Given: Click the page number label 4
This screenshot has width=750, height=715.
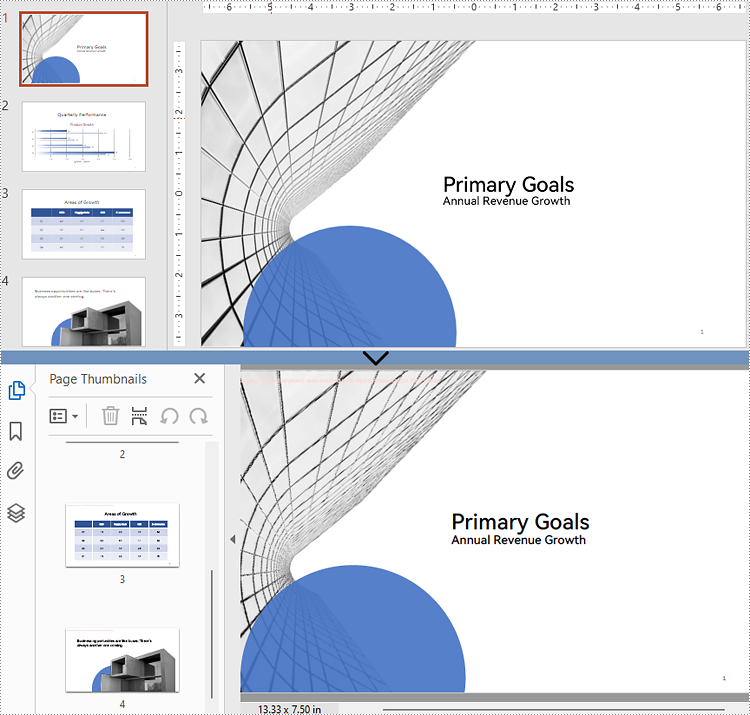Looking at the screenshot, I should coord(122,704).
